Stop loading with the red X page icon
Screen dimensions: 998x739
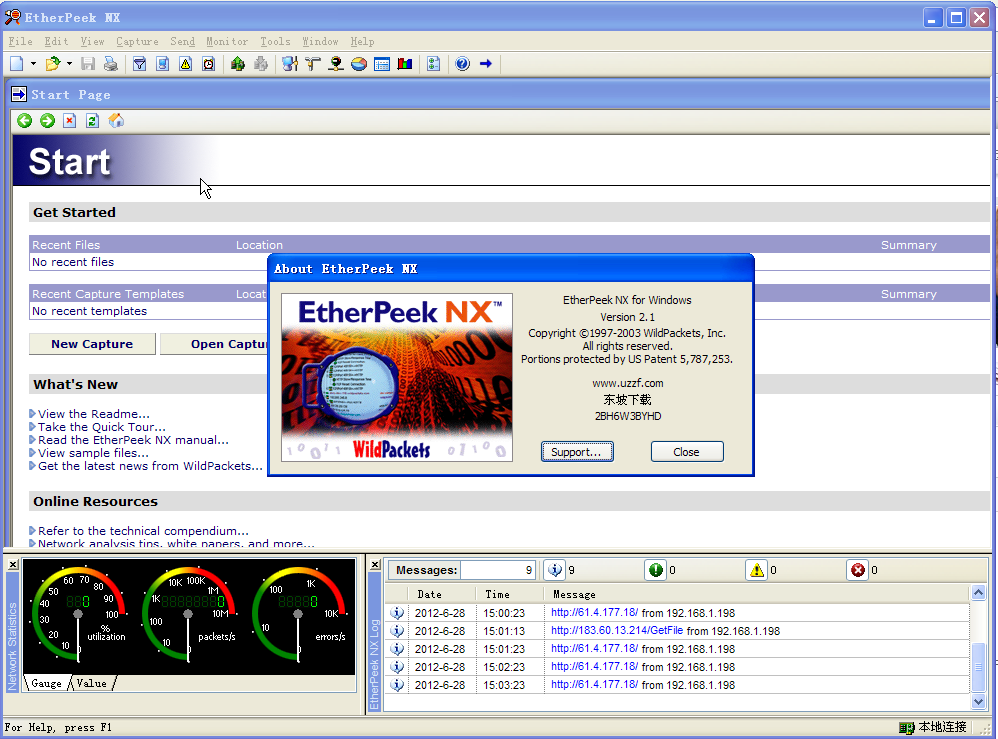(69, 121)
